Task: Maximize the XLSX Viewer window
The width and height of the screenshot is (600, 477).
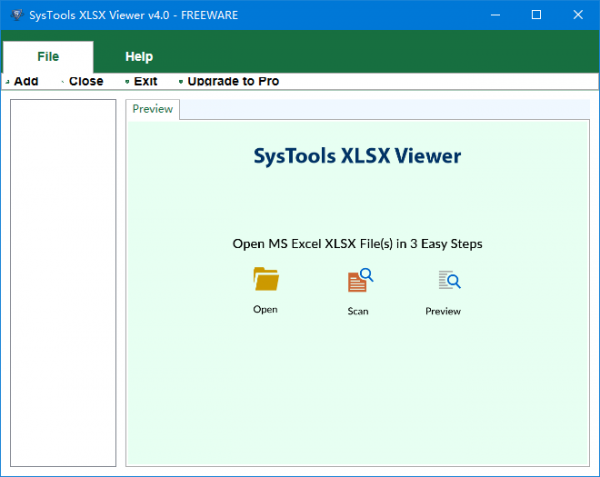Action: point(536,15)
